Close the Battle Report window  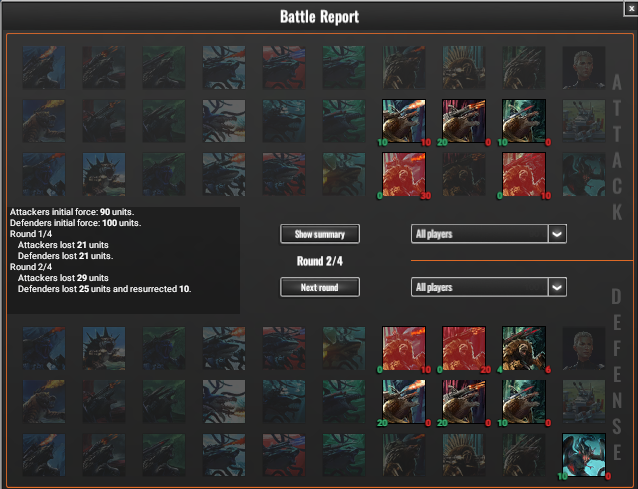point(631,9)
